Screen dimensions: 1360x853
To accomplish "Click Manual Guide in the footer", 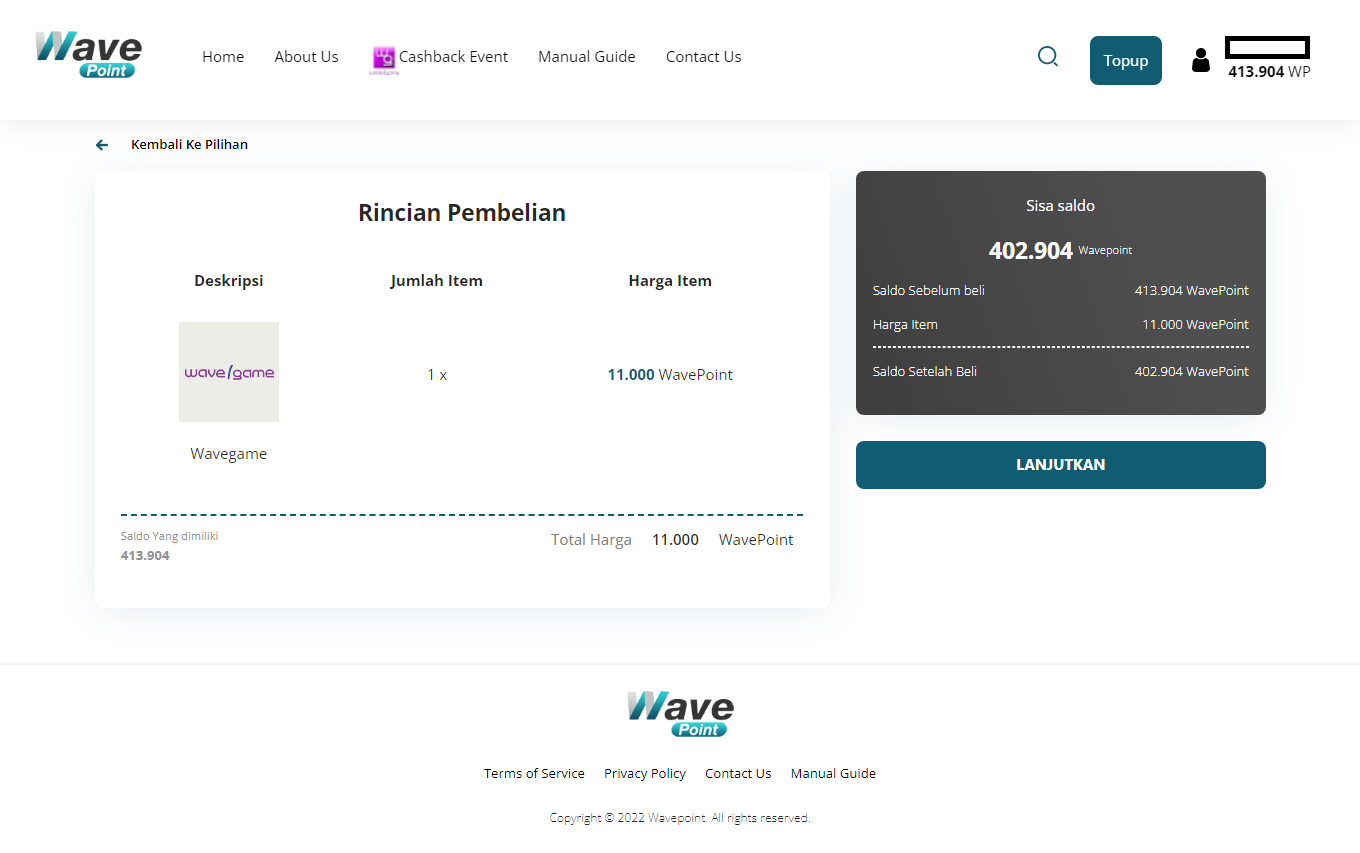I will tap(833, 773).
